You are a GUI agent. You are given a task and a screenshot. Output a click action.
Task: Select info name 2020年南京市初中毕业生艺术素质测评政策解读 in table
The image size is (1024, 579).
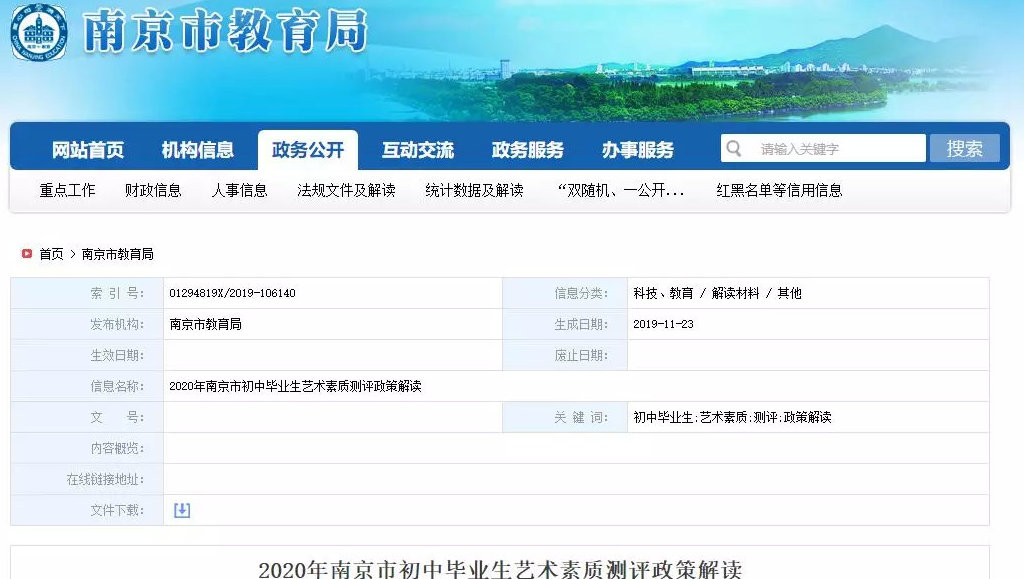click(295, 386)
